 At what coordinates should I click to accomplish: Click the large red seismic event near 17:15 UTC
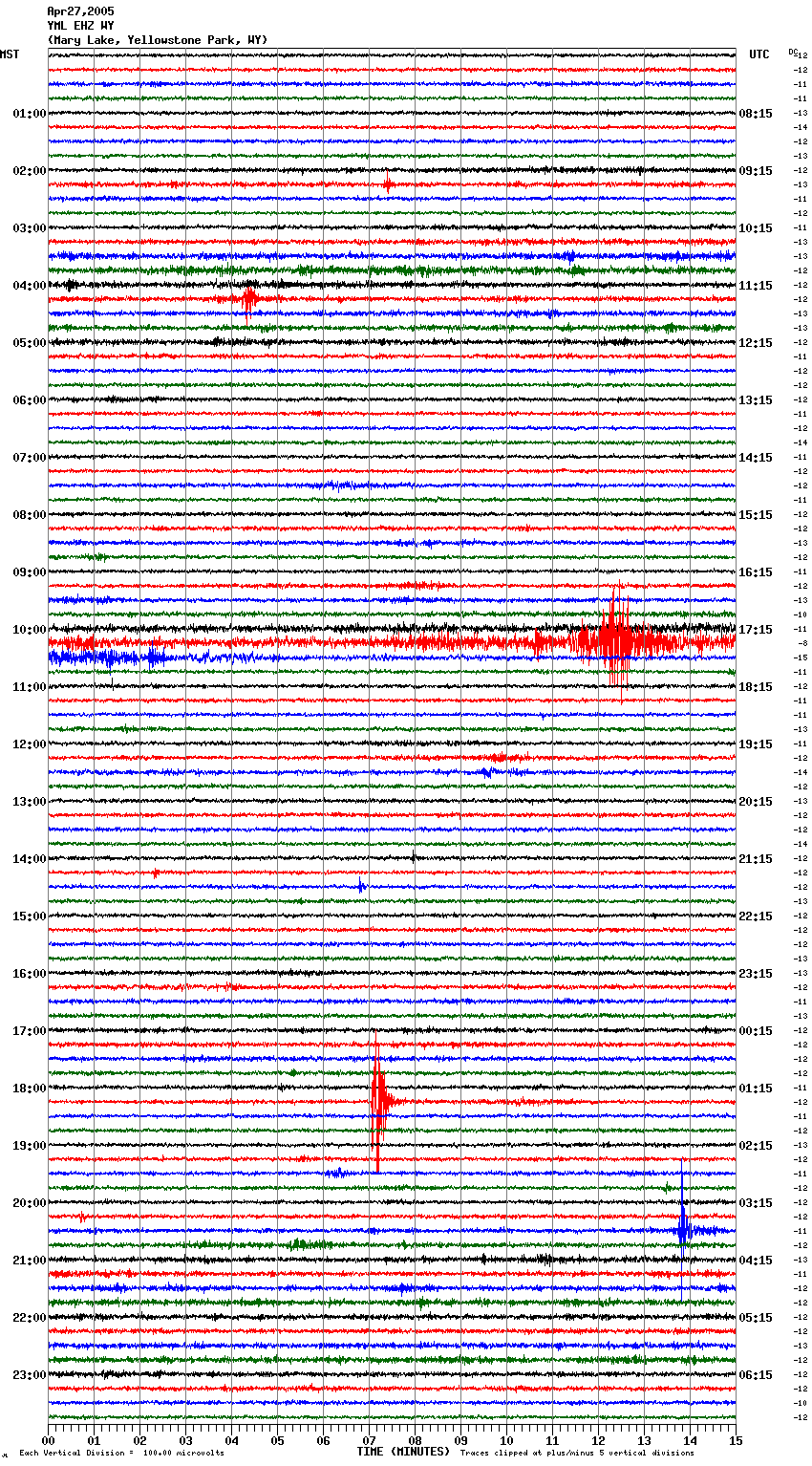[x=617, y=642]
